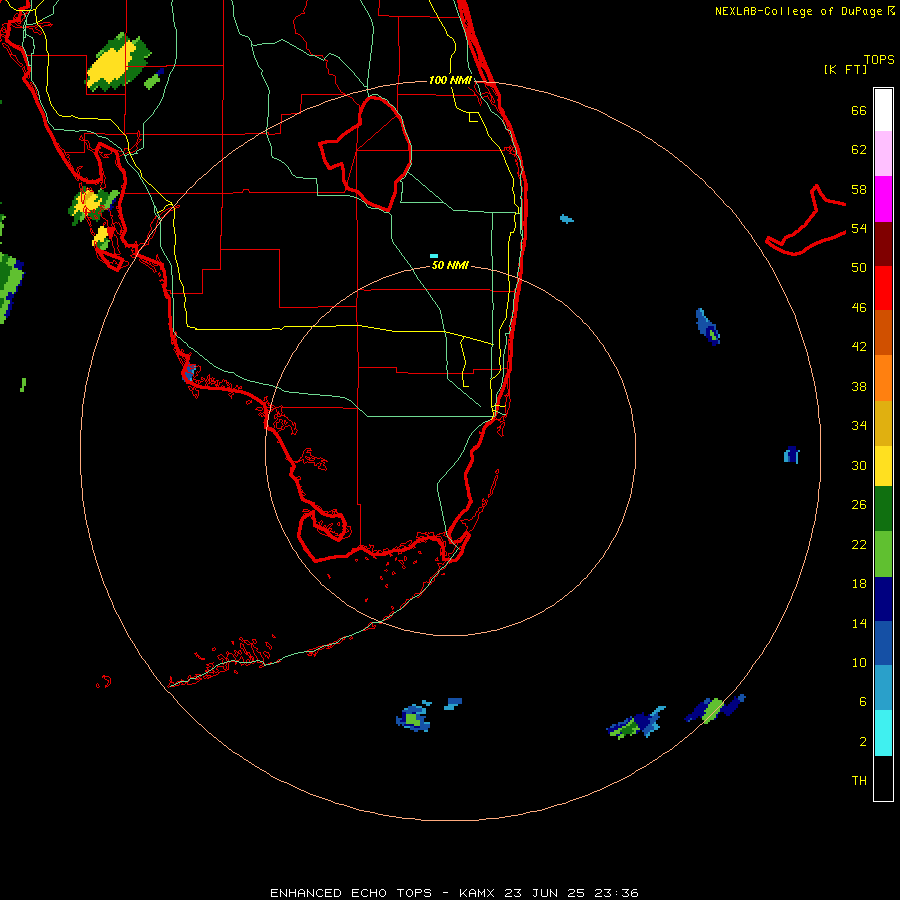The width and height of the screenshot is (900, 900).
Task: Click the green streak echo crossing the 100 NMI ring
Action: (714, 709)
